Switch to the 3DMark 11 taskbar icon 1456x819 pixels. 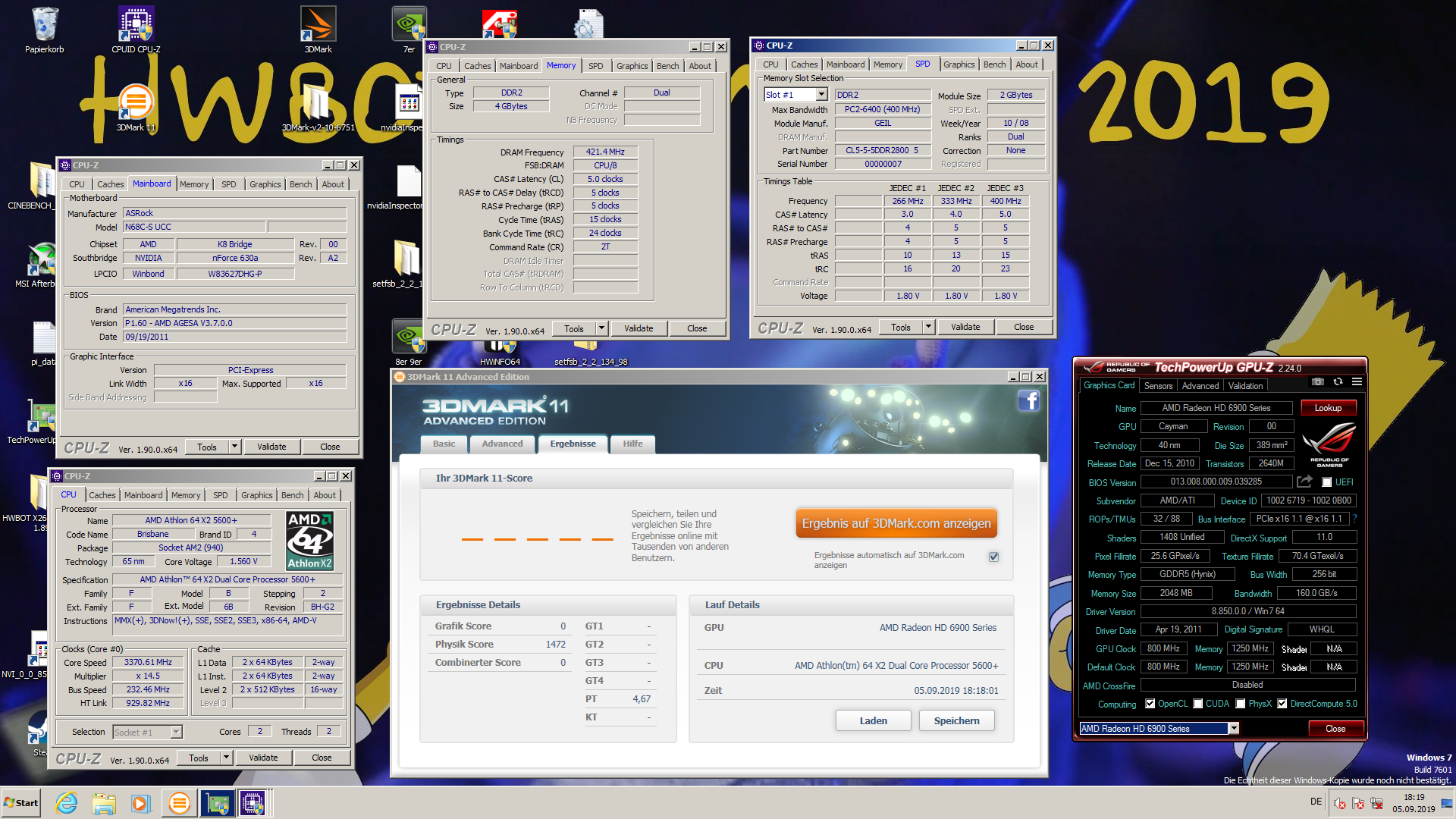coord(179,803)
